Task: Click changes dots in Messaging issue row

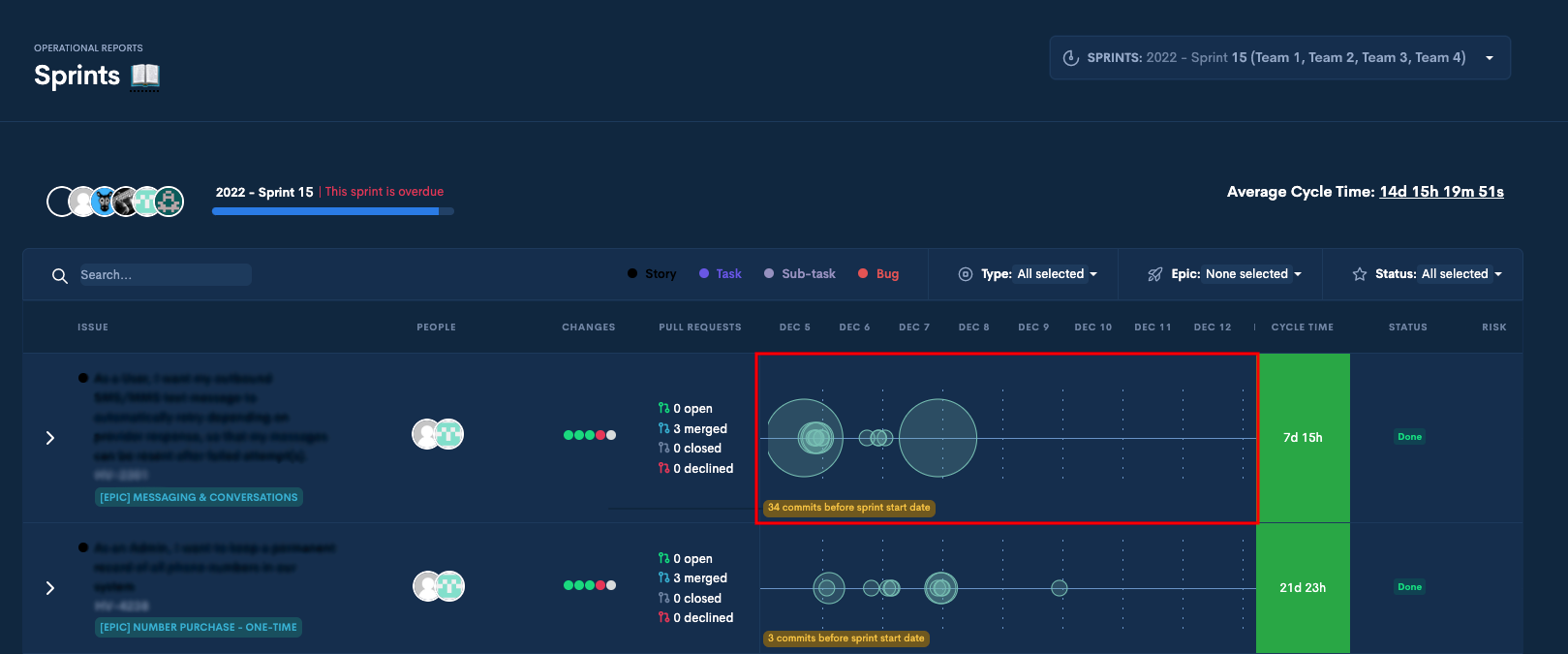Action: click(590, 435)
